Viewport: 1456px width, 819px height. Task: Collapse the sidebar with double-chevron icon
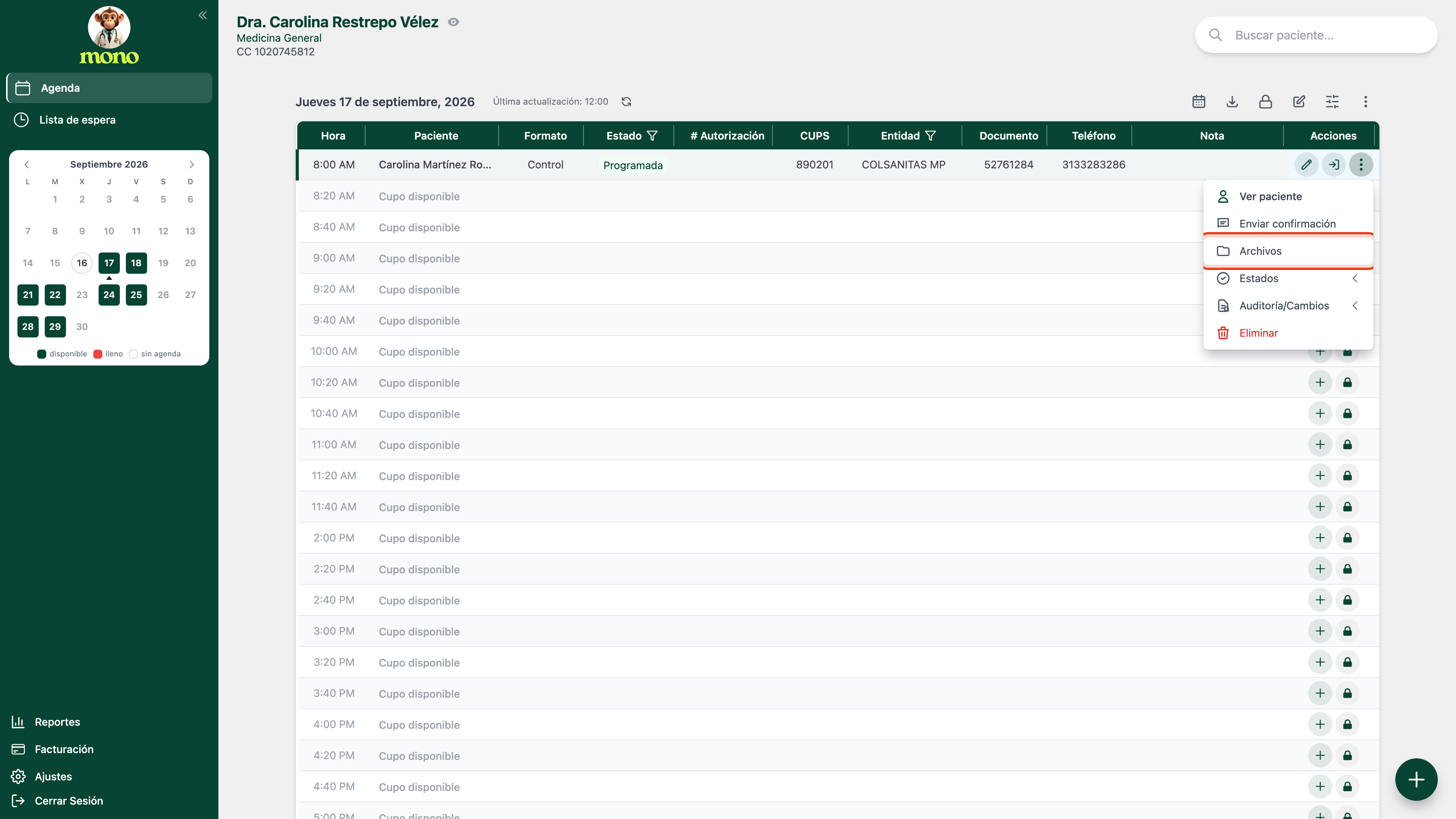[x=202, y=15]
